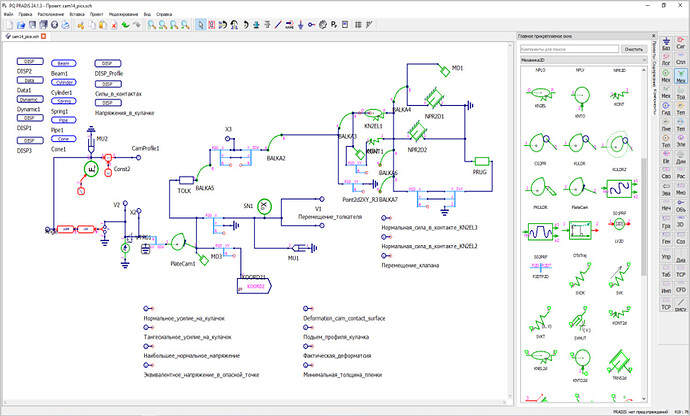Toggle the highlighted Мех category button
This screenshot has width=690, height=416.
(681, 76)
